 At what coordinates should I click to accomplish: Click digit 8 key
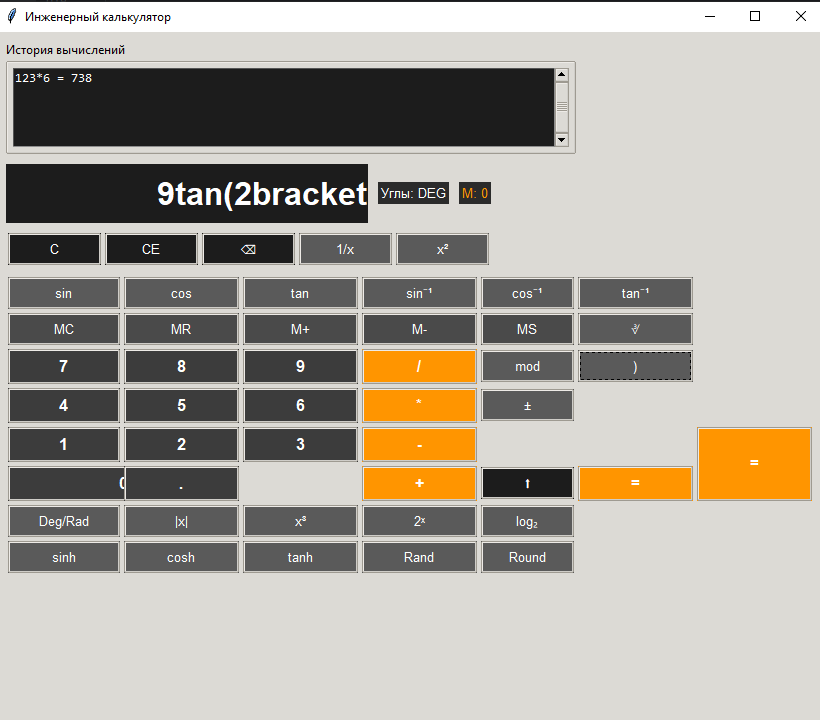tap(181, 367)
